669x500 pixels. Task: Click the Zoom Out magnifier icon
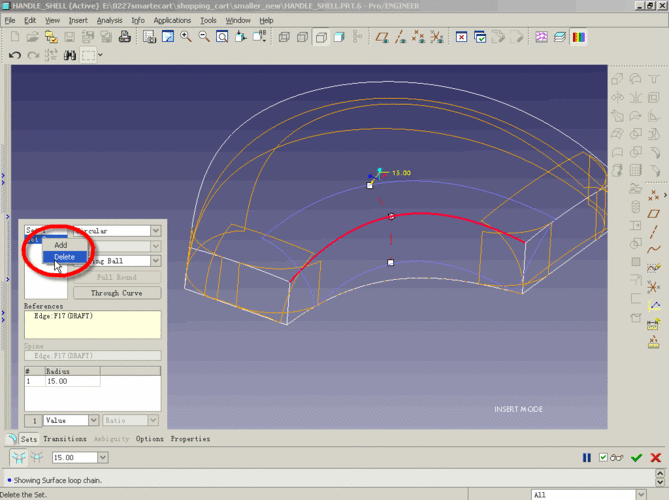click(x=204, y=38)
